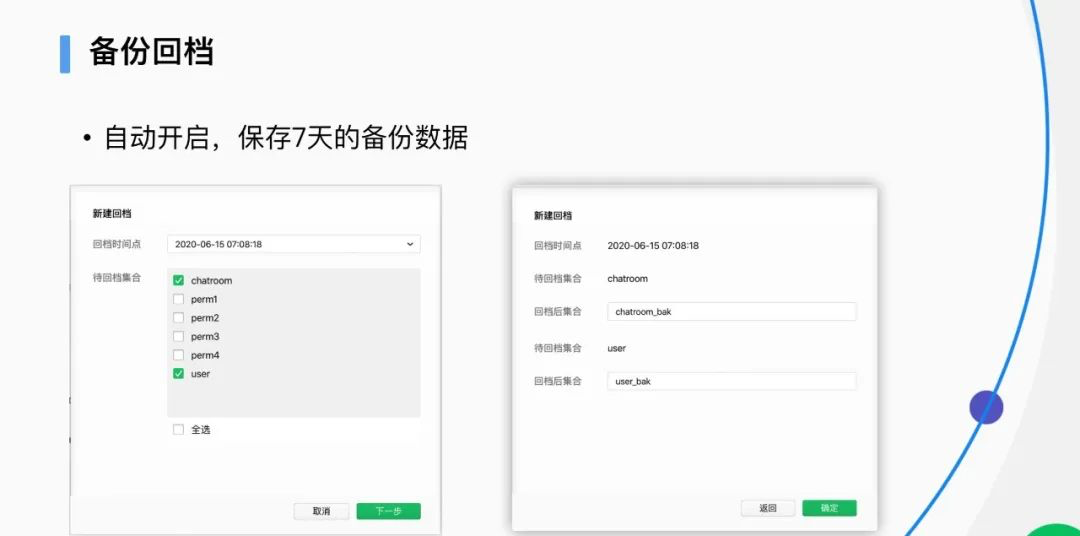This screenshot has height=536, width=1080.
Task: Click the perm4 label text
Action: pos(205,355)
